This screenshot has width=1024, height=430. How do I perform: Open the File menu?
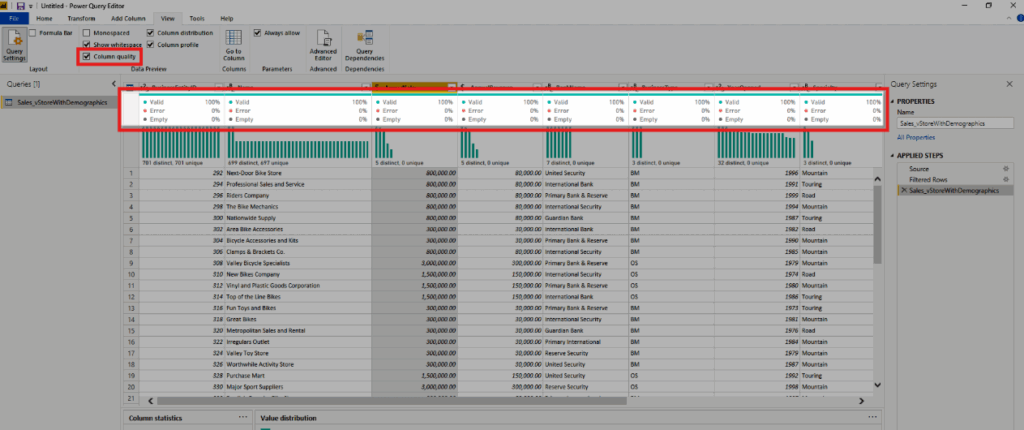14,19
